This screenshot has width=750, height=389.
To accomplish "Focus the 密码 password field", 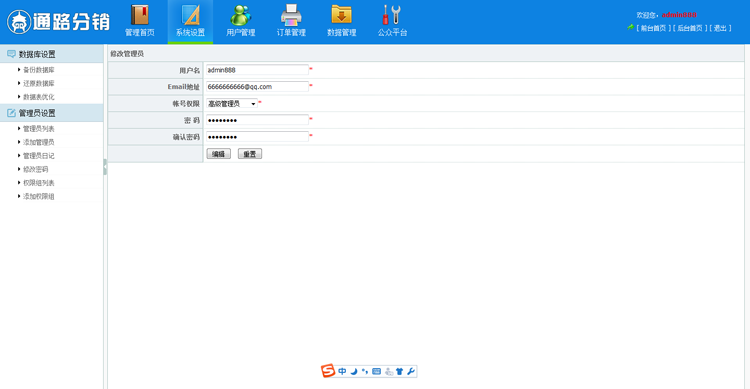I will (257, 120).
